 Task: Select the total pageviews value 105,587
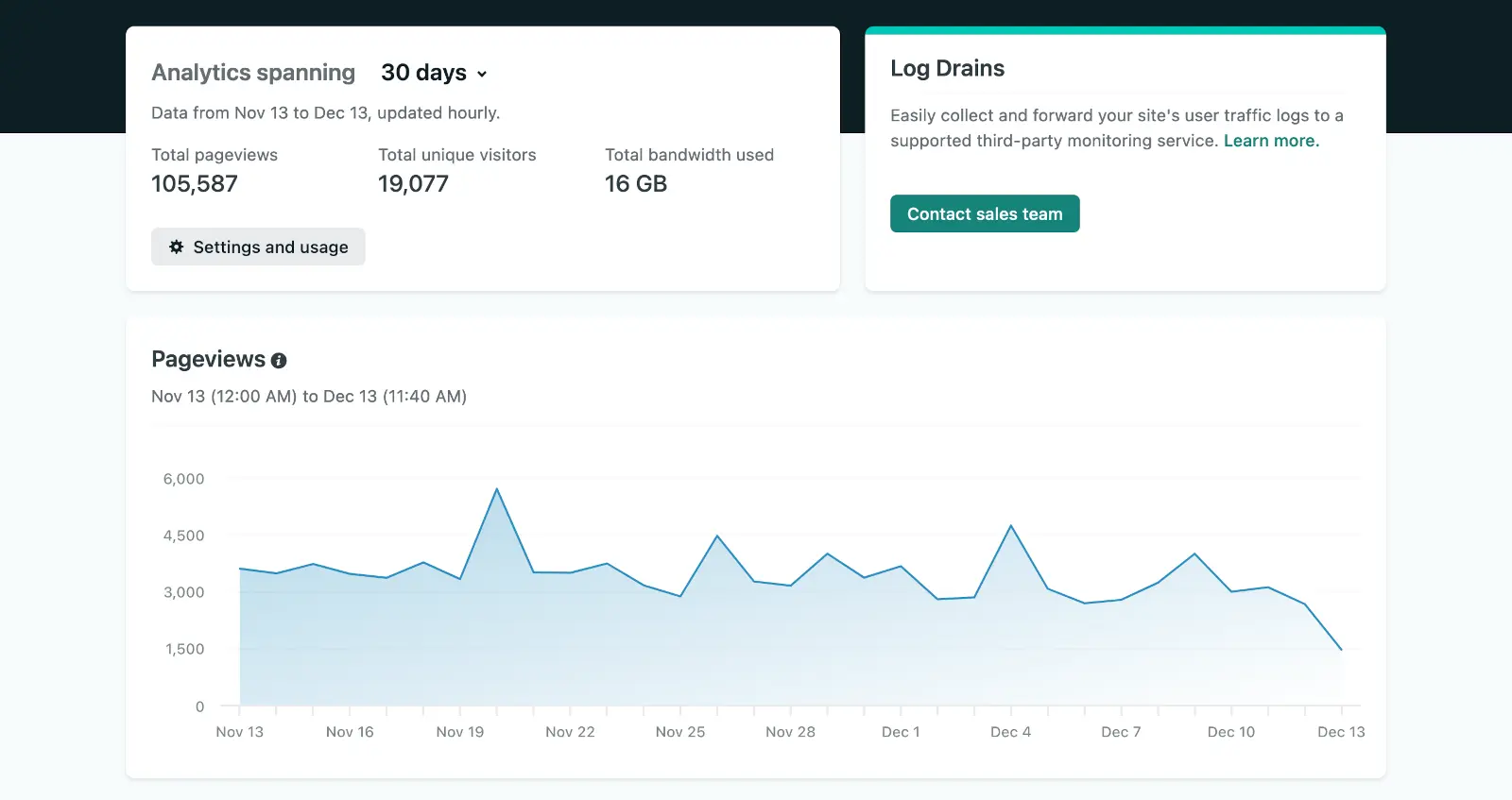195,184
